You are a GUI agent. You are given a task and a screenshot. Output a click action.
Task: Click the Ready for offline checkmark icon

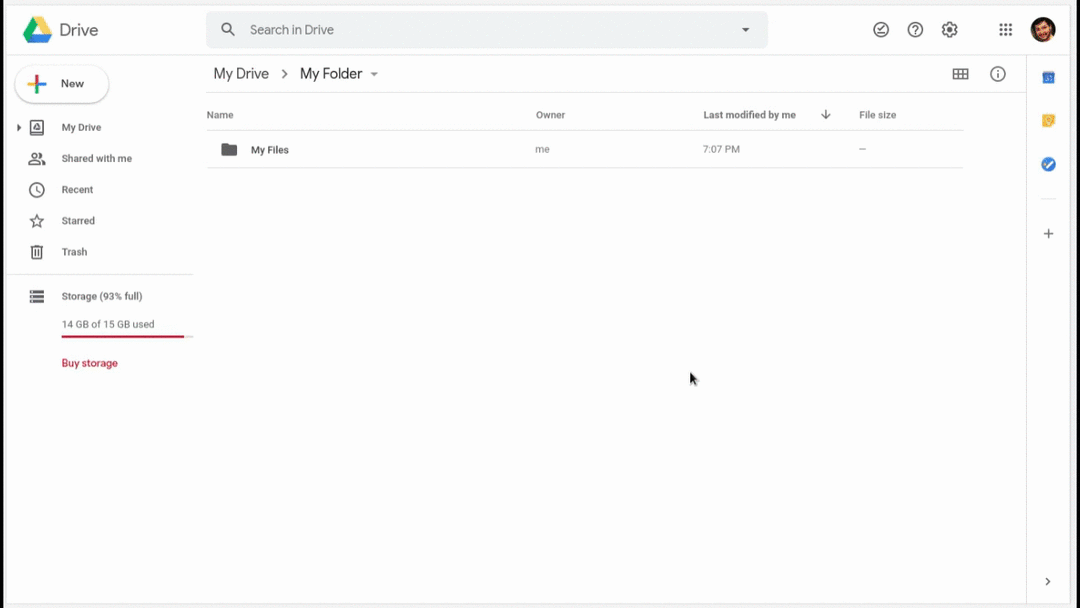point(881,30)
